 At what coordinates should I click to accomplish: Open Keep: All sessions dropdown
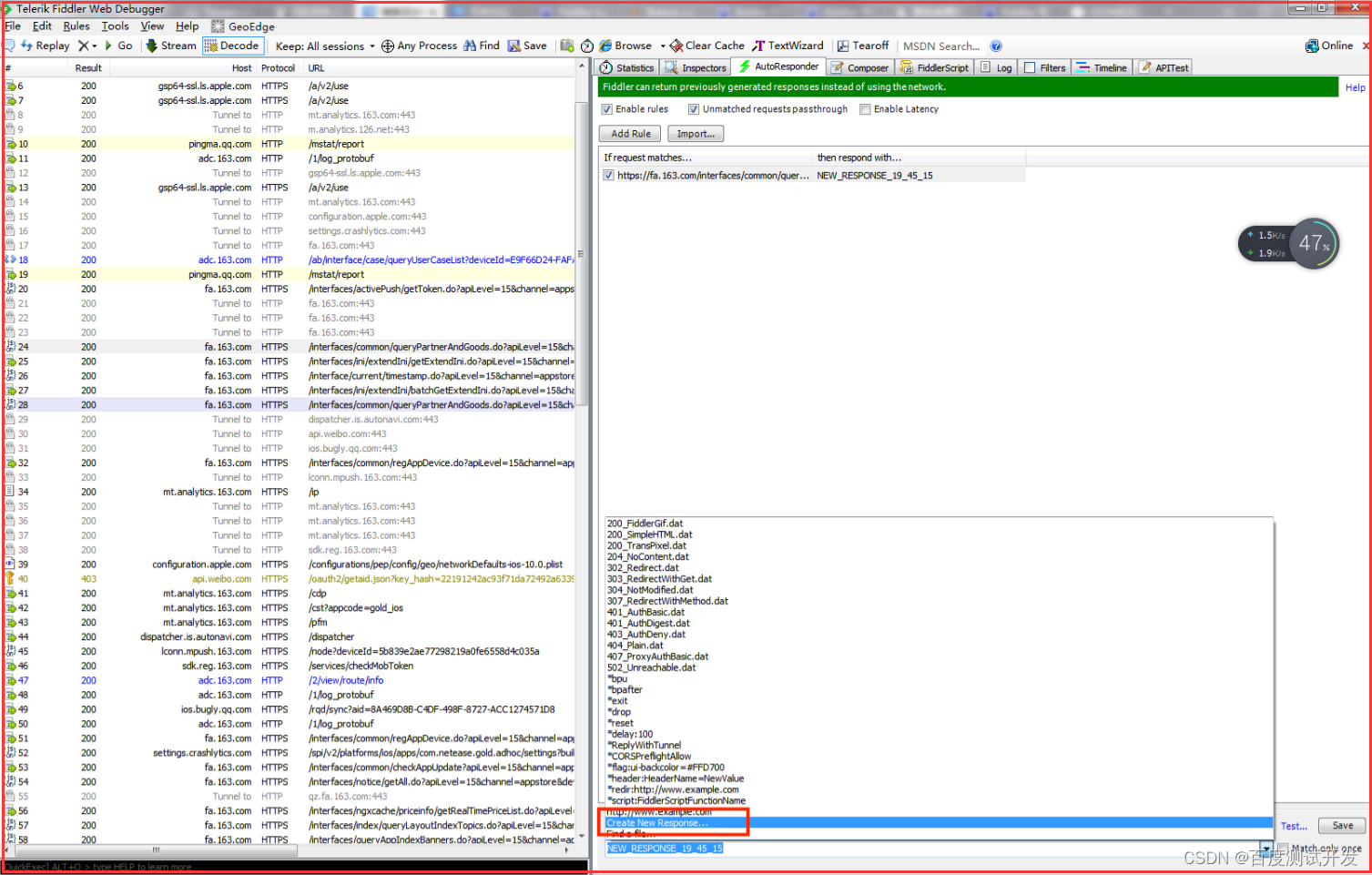click(x=325, y=46)
